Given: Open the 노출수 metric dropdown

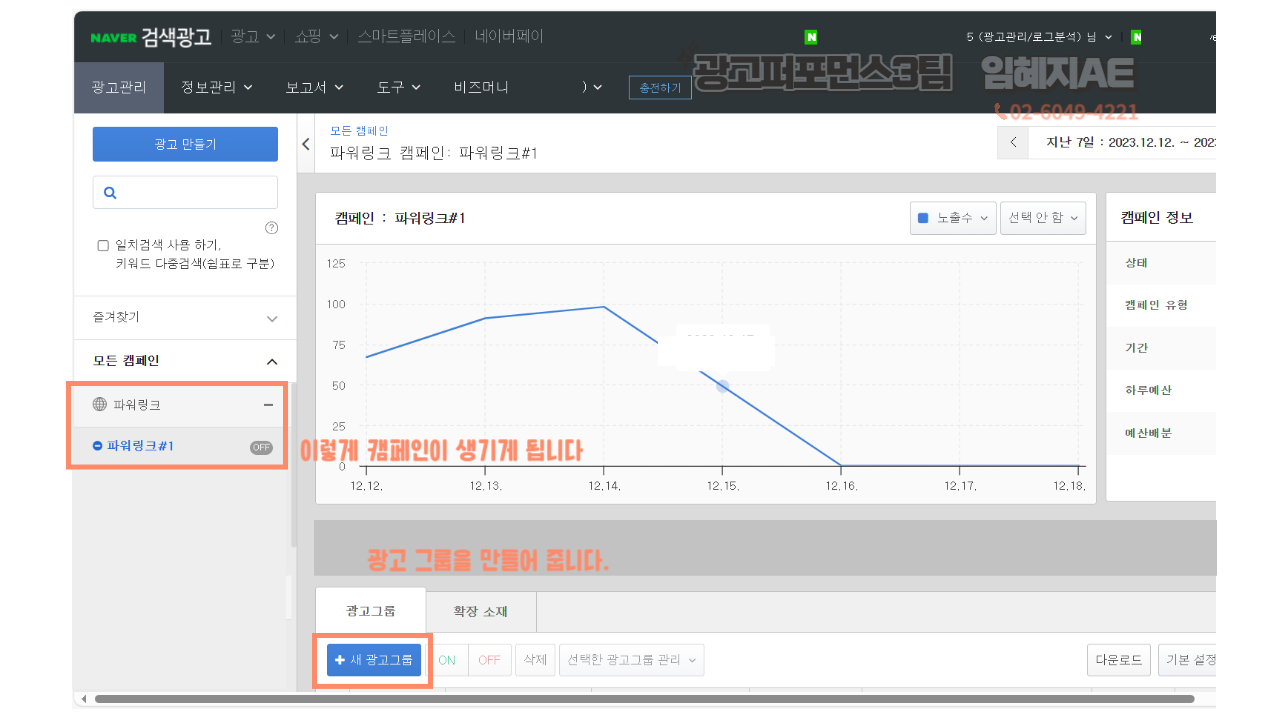Looking at the screenshot, I should click(x=953, y=218).
